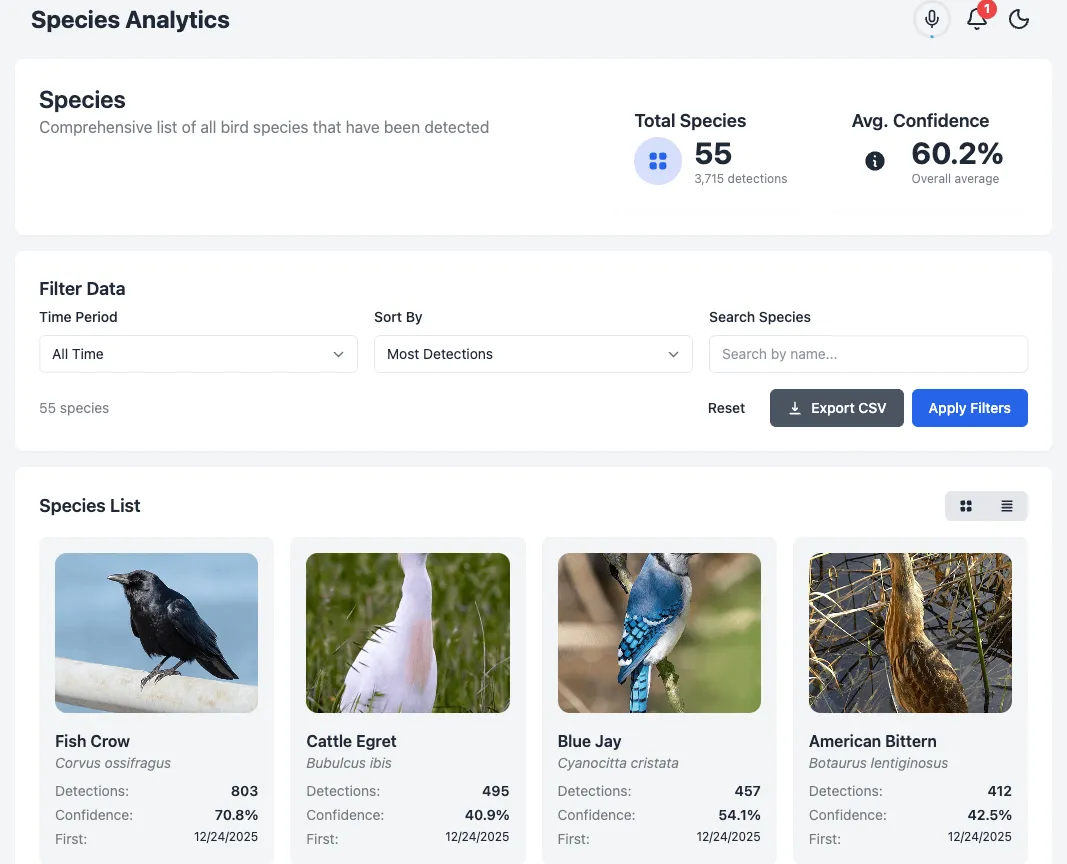Click the Search Species input field

tap(868, 354)
